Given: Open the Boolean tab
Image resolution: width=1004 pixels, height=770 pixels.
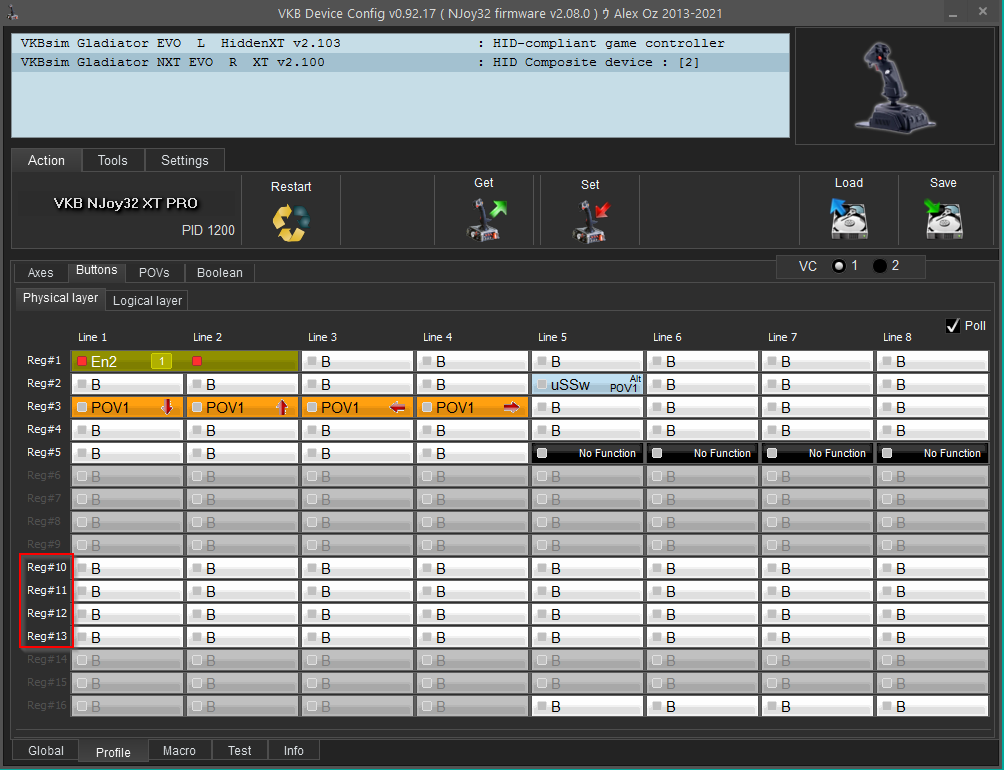Looking at the screenshot, I should coord(219,273).
